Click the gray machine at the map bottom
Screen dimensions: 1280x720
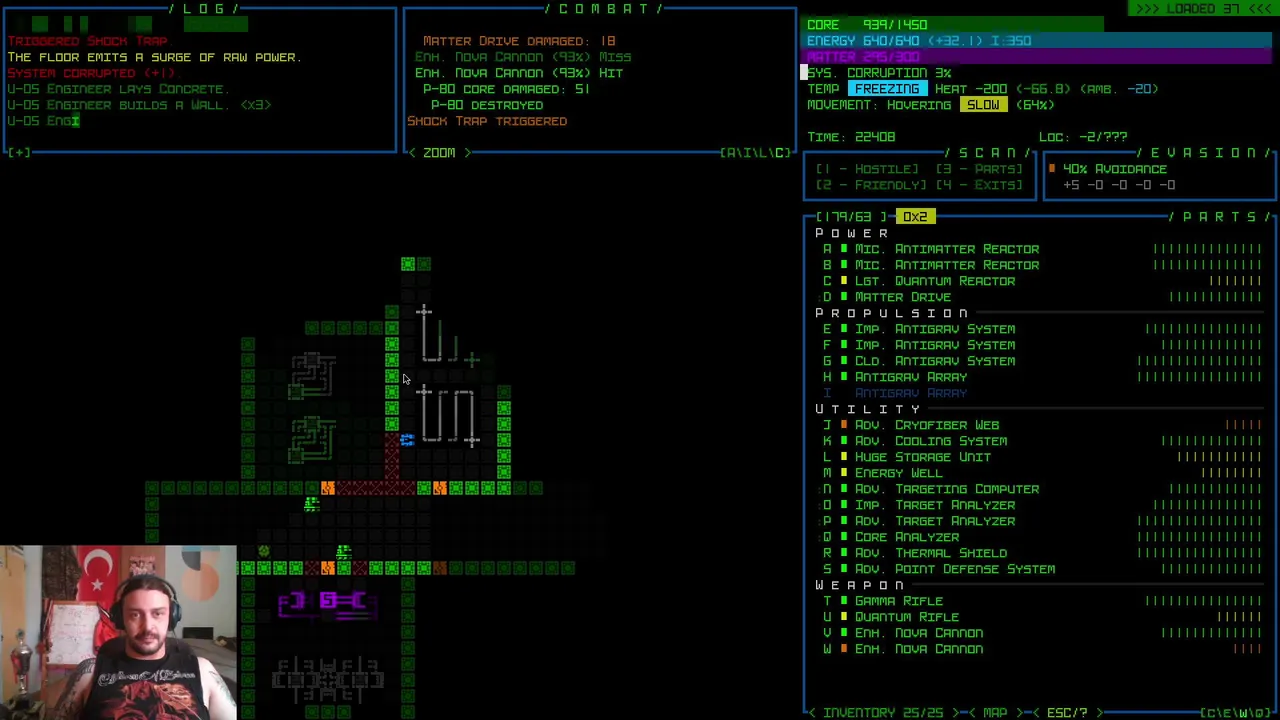[328, 678]
